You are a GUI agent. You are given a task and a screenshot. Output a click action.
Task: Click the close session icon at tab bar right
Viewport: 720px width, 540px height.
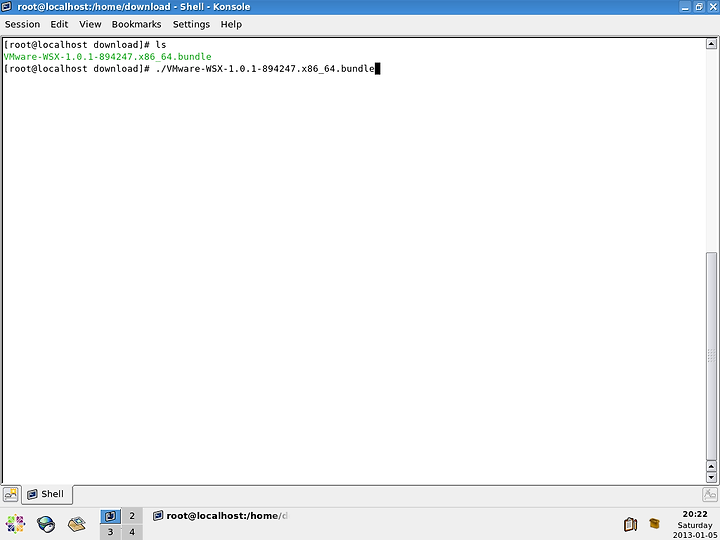pyautogui.click(x=709, y=495)
